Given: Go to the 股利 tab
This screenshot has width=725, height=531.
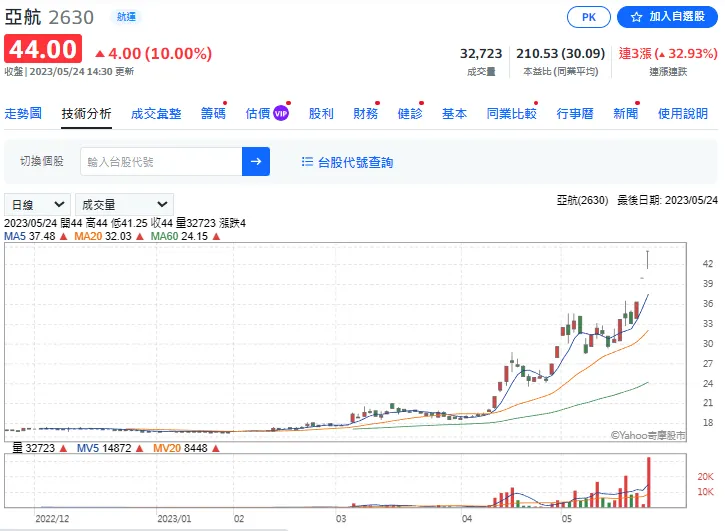Looking at the screenshot, I should click(321, 113).
